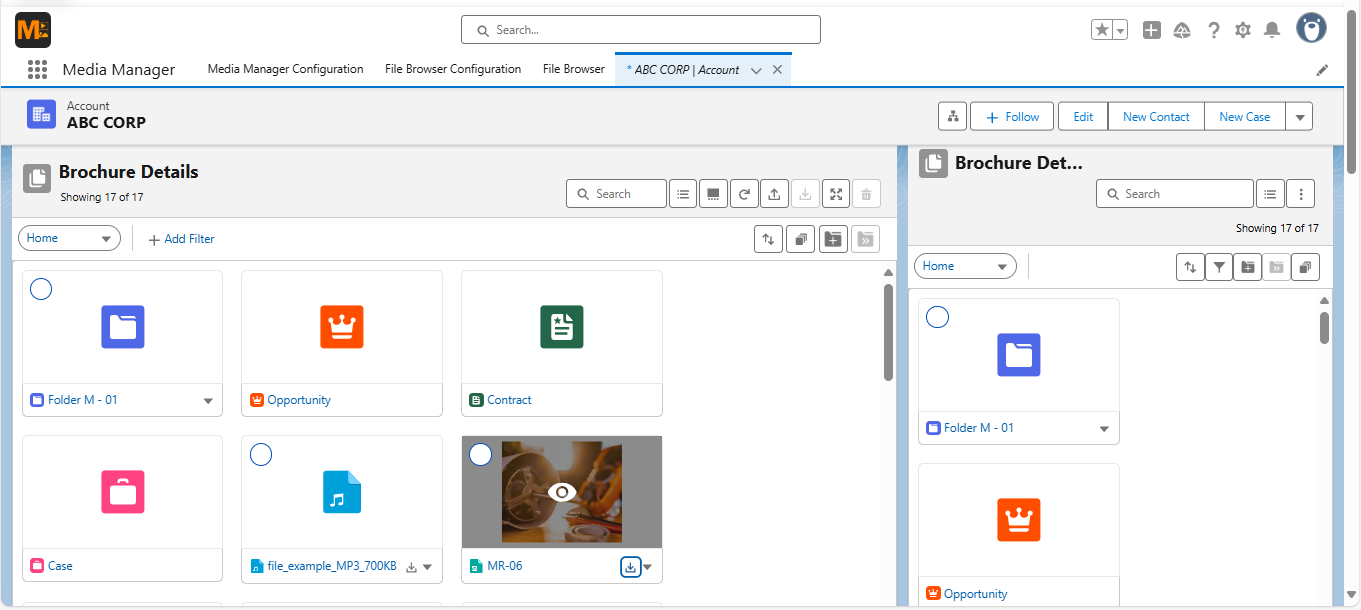The width and height of the screenshot is (1361, 610).
Task: Open Home folder dropdown in right panel
Action: pyautogui.click(x=965, y=266)
